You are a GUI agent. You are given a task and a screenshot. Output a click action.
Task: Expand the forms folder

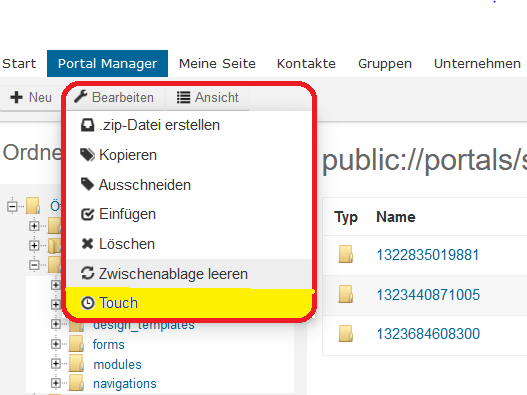[x=56, y=344]
